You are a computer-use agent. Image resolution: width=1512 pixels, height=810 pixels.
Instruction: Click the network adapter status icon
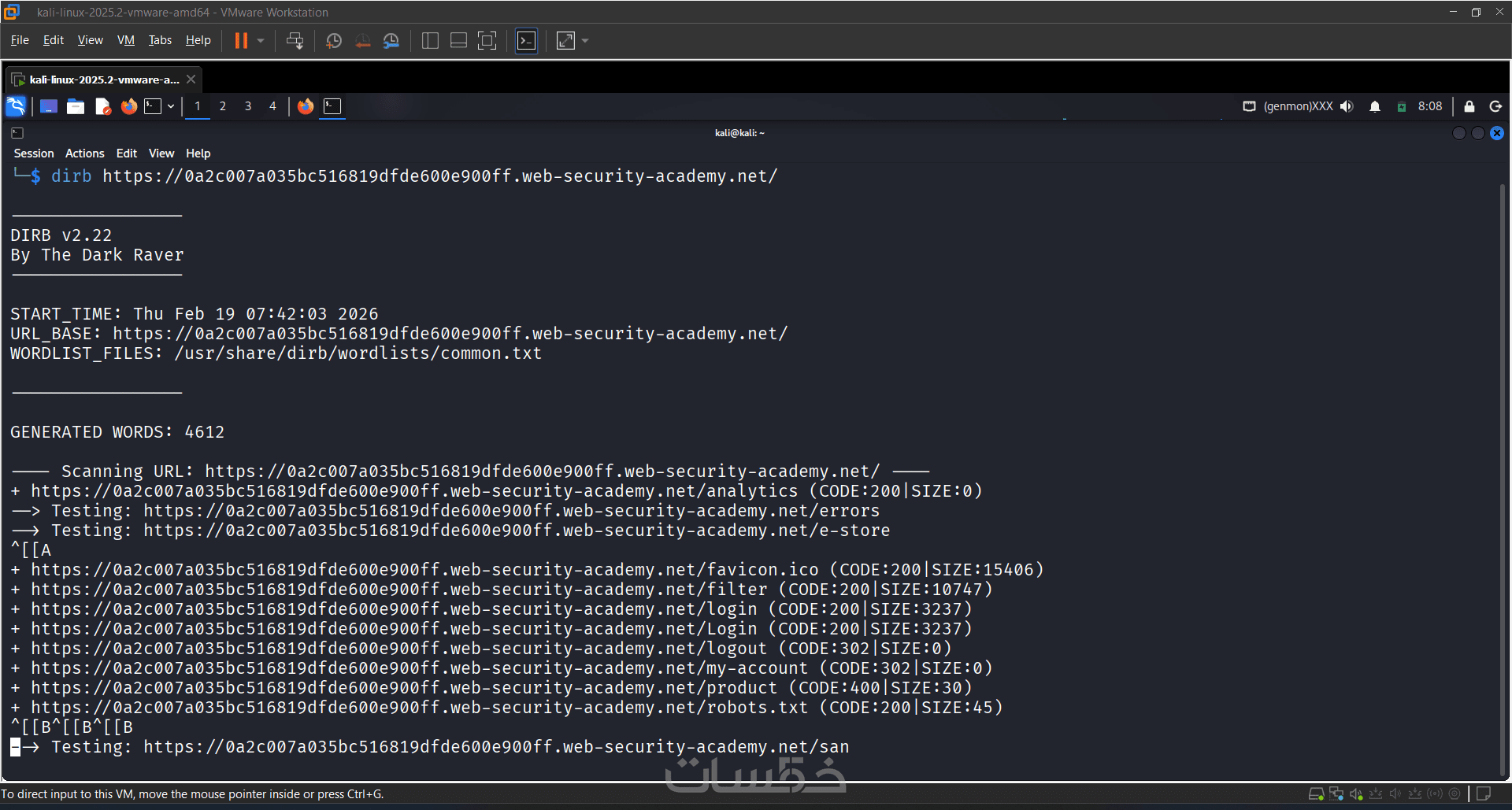tap(1336, 794)
